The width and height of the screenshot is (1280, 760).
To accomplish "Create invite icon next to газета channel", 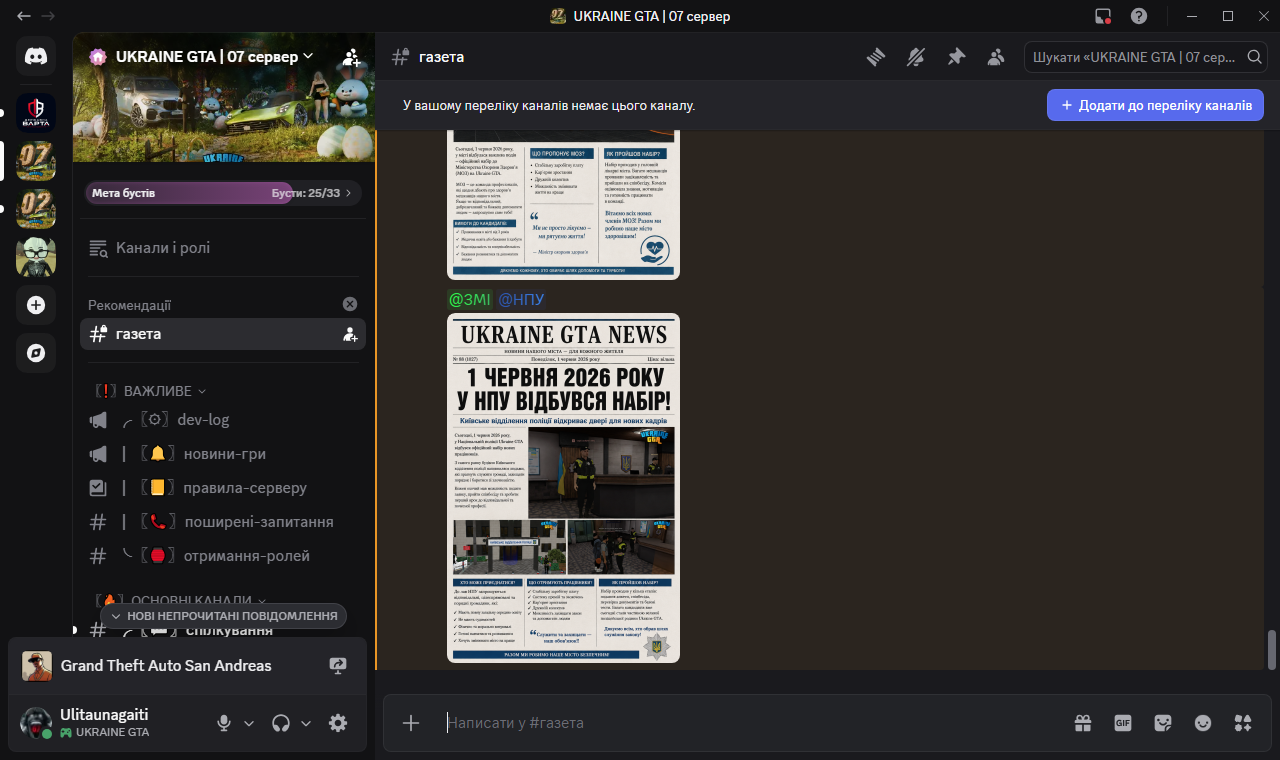I will point(350,334).
